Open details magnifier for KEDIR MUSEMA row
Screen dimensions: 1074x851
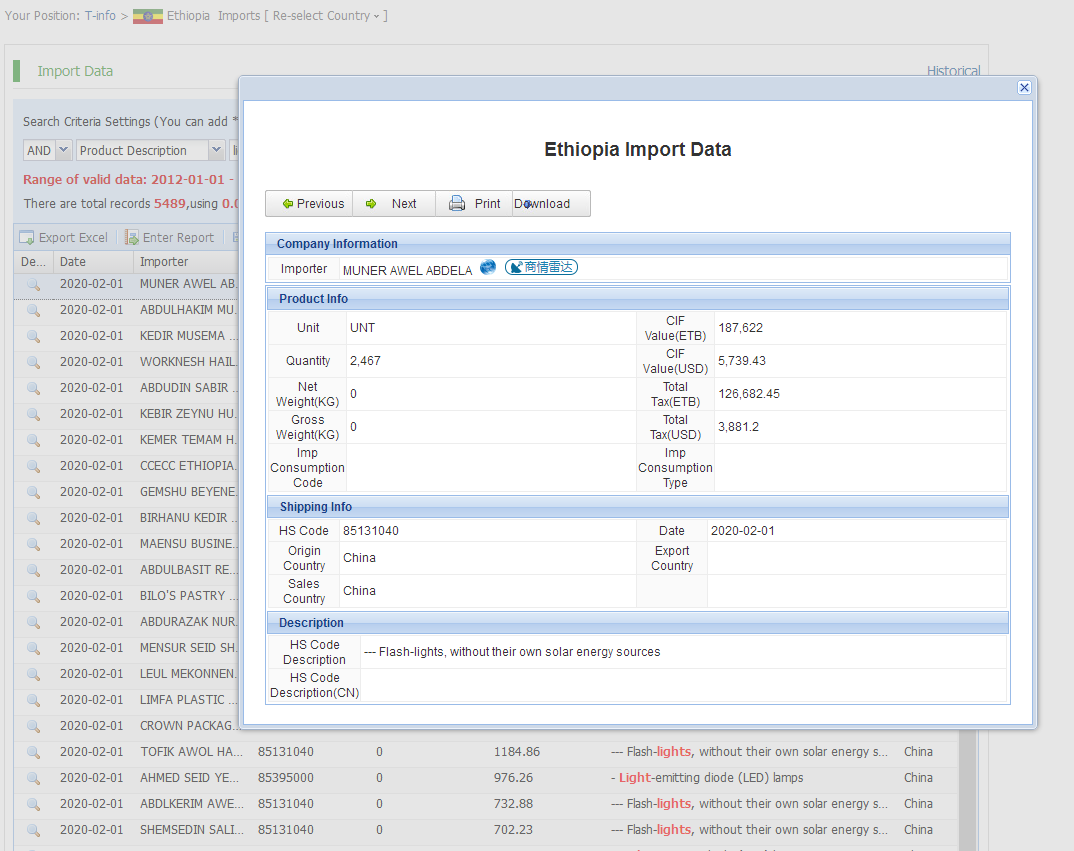pyautogui.click(x=33, y=336)
